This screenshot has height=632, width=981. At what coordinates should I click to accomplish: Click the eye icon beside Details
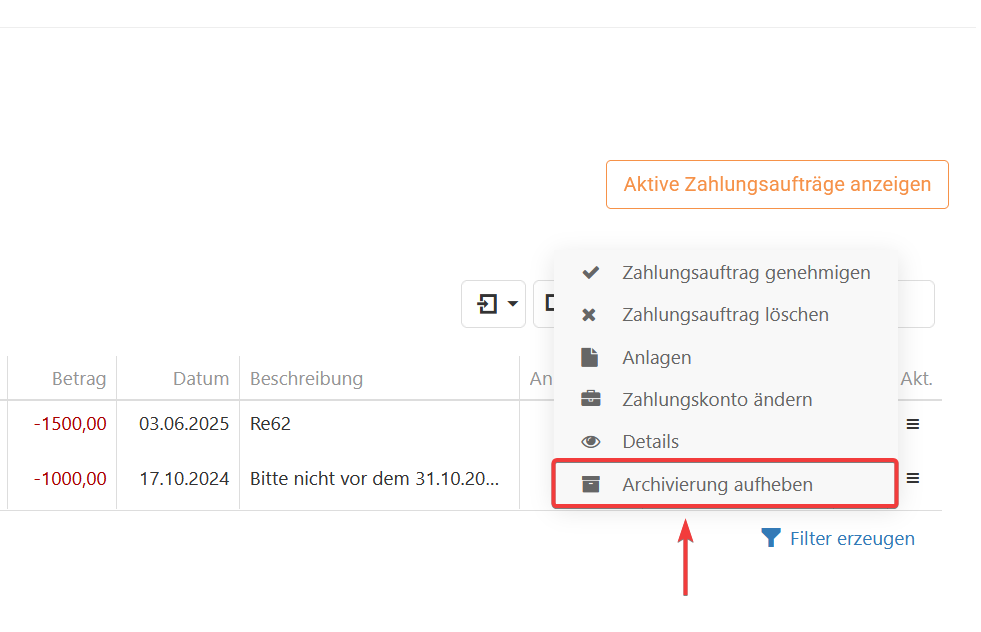[x=591, y=442]
